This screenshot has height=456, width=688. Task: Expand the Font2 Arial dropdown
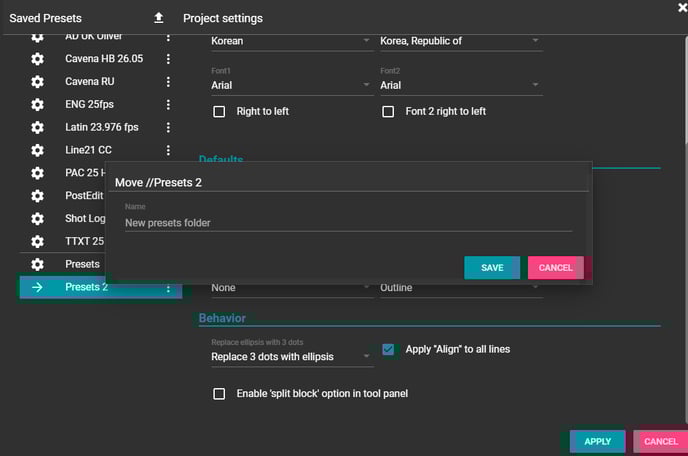[x=460, y=85]
